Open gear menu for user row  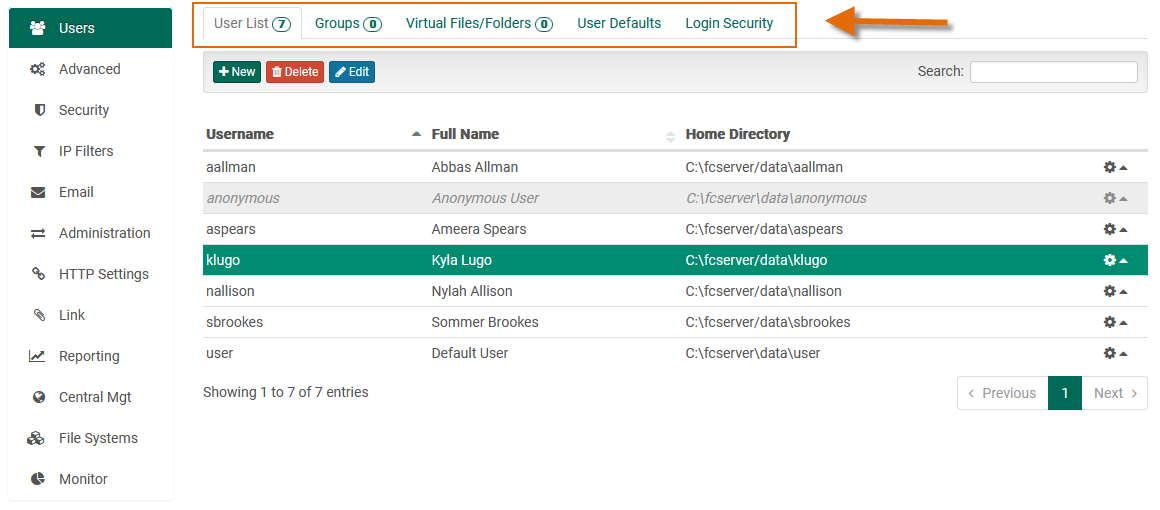click(1115, 353)
